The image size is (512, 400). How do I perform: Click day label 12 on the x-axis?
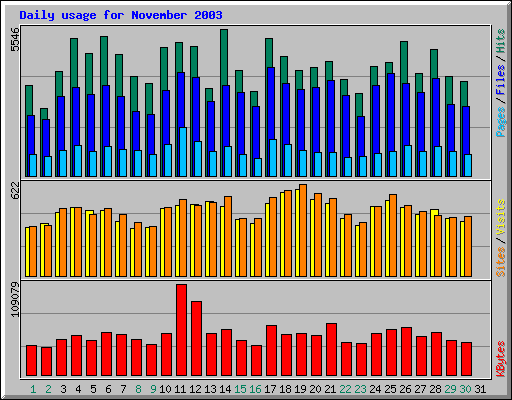195,389
